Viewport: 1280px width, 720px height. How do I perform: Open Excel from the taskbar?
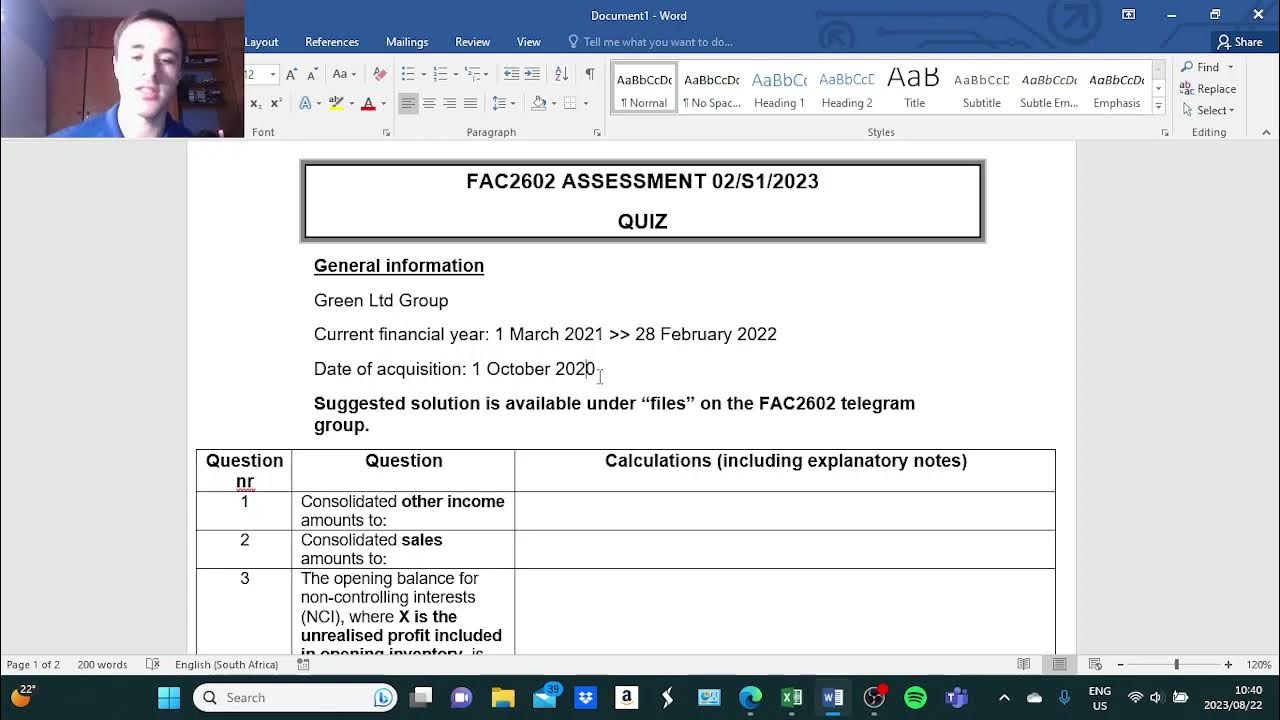tap(791, 697)
